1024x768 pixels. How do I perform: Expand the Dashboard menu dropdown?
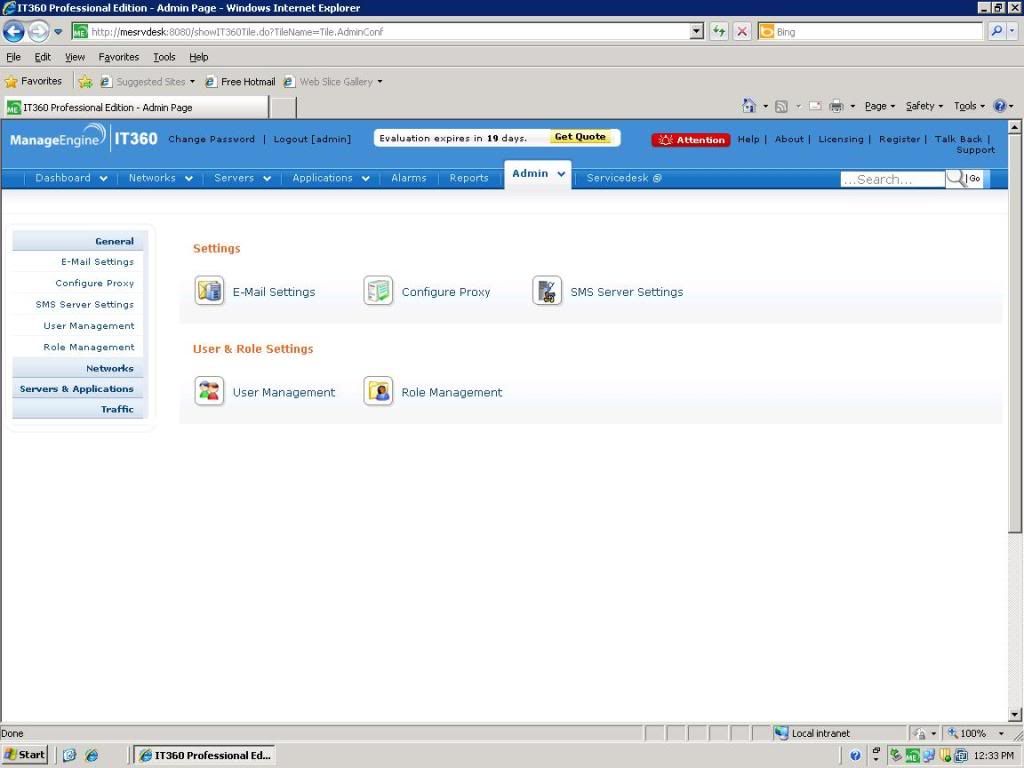click(x=103, y=178)
